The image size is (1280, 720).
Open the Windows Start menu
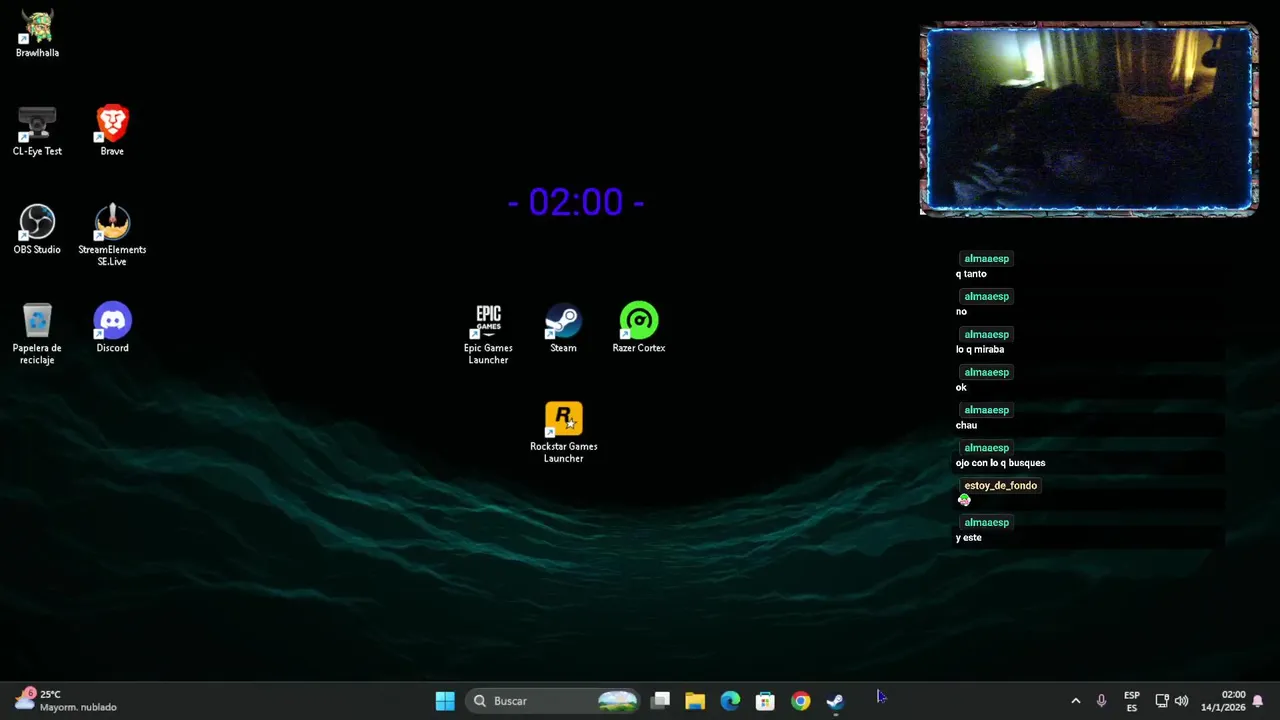[x=445, y=701]
